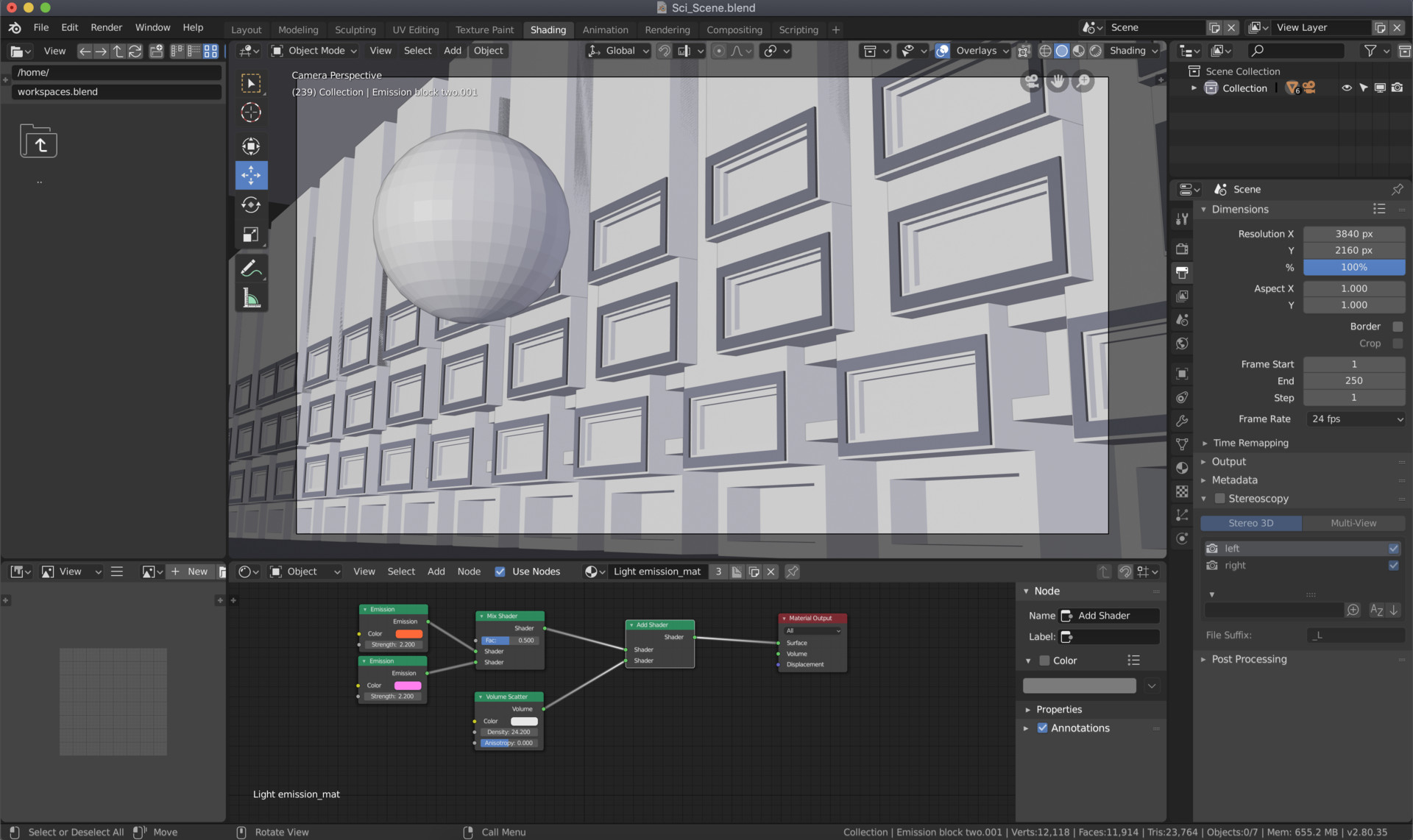Click the New image button
The height and width of the screenshot is (840, 1413).
click(190, 572)
